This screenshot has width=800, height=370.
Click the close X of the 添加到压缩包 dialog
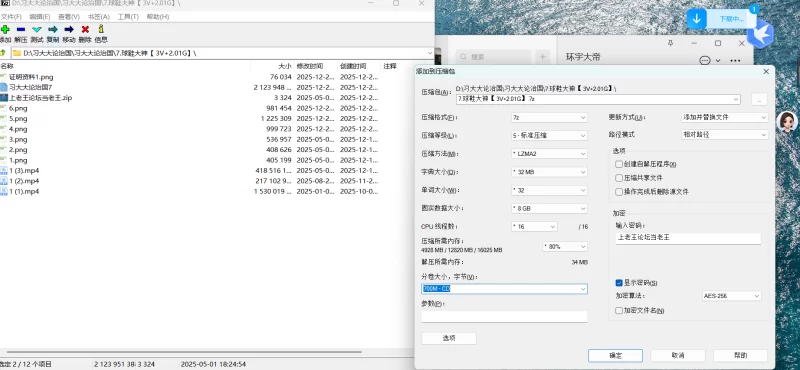tap(766, 71)
